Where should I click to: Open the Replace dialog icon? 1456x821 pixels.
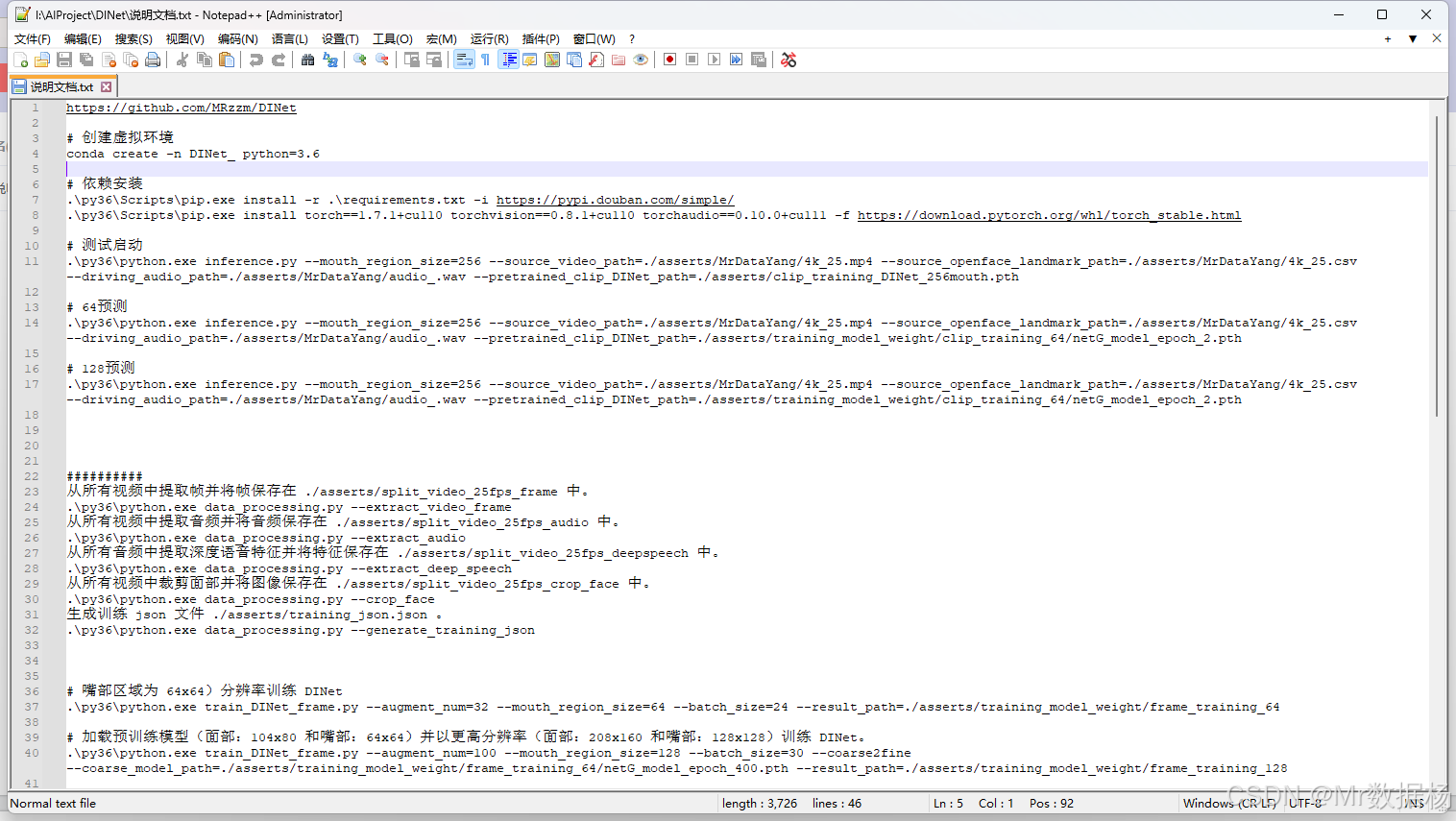[330, 60]
